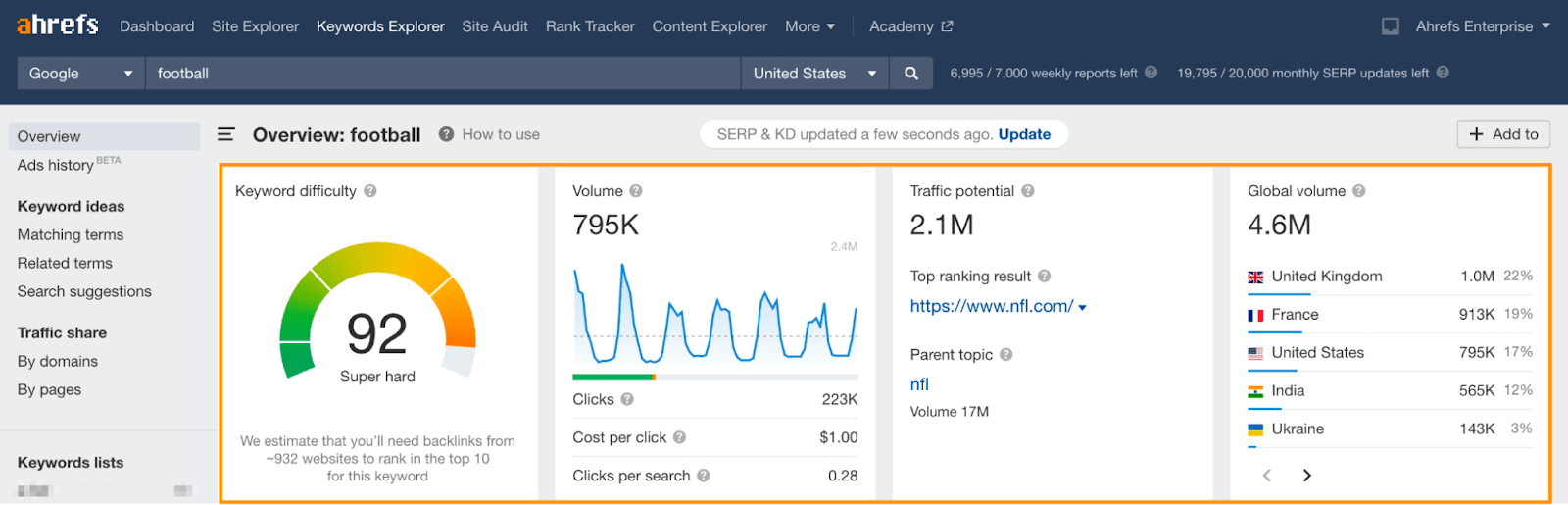This screenshot has height=505, width=1568.
Task: Click the Clicks info icon
Action: (x=627, y=399)
